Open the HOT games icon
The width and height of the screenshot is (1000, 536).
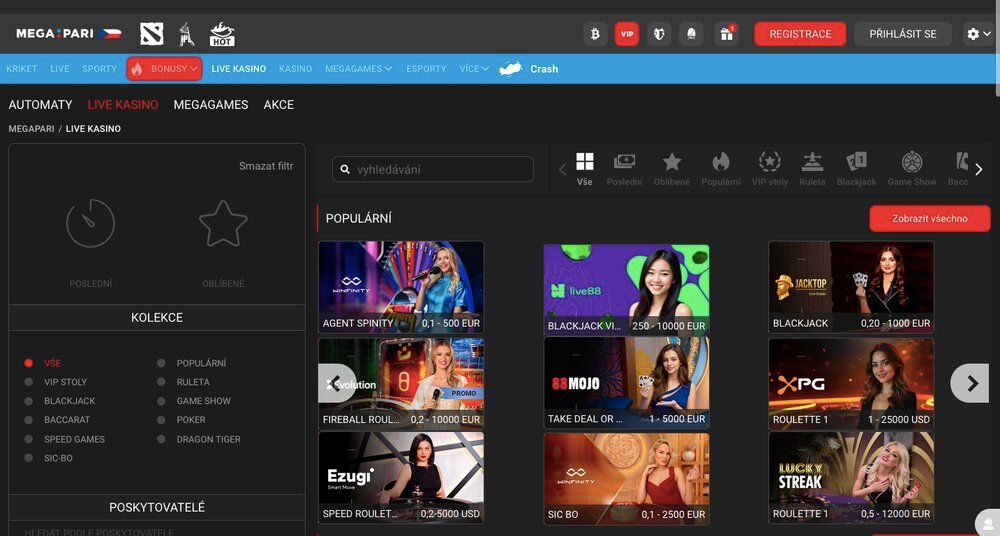(222, 34)
